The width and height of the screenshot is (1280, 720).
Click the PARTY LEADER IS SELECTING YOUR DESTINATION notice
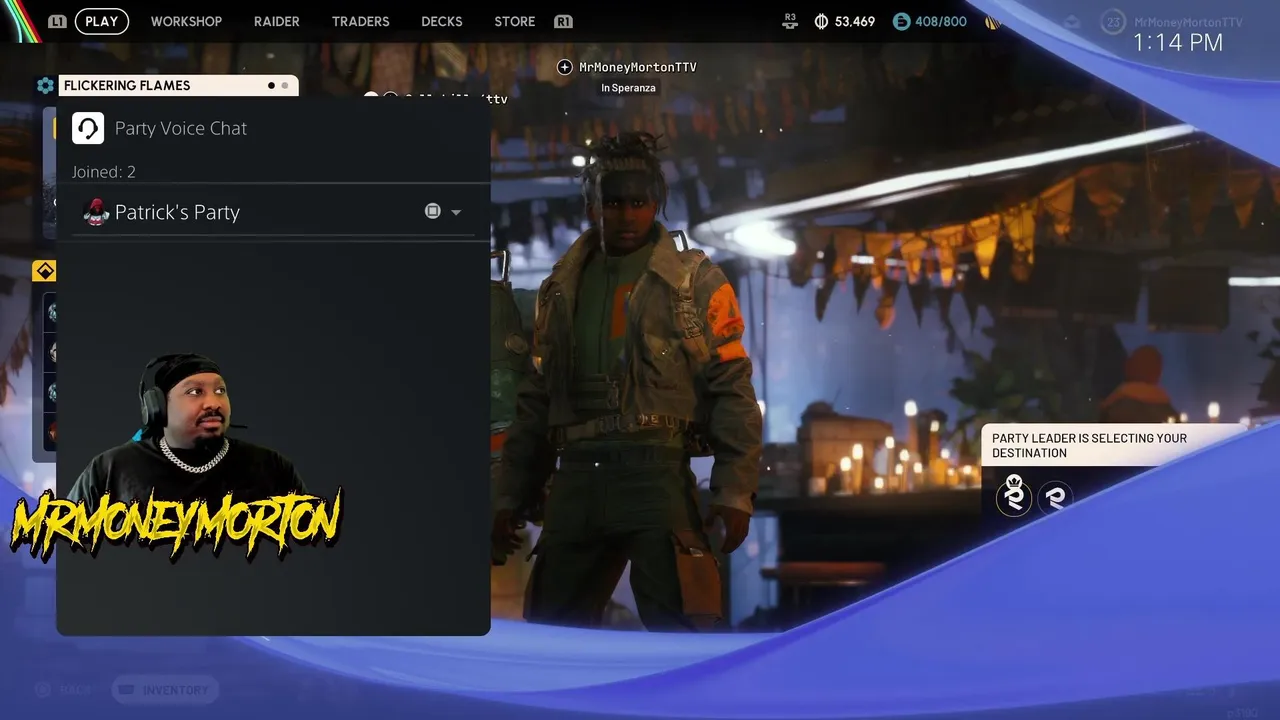pos(1110,445)
